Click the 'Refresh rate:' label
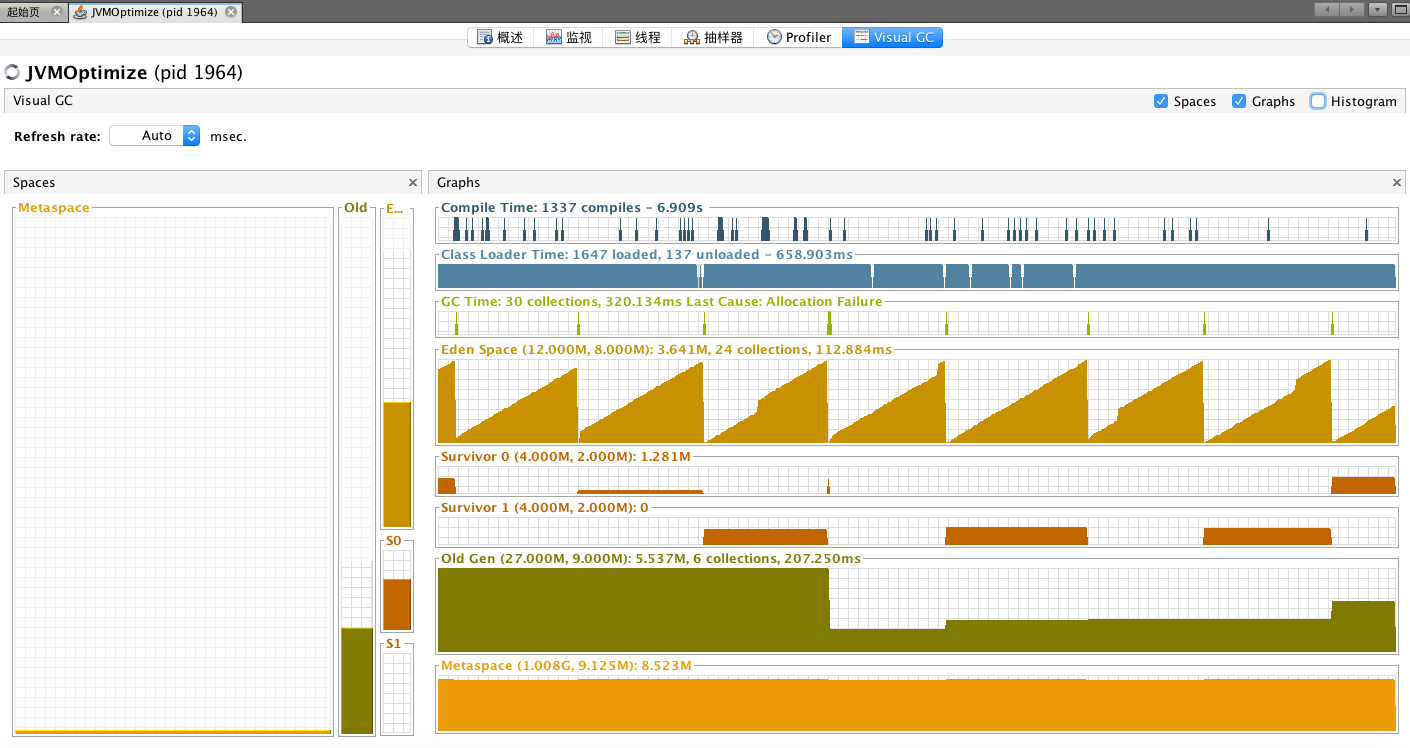This screenshot has width=1410, height=748. point(57,136)
